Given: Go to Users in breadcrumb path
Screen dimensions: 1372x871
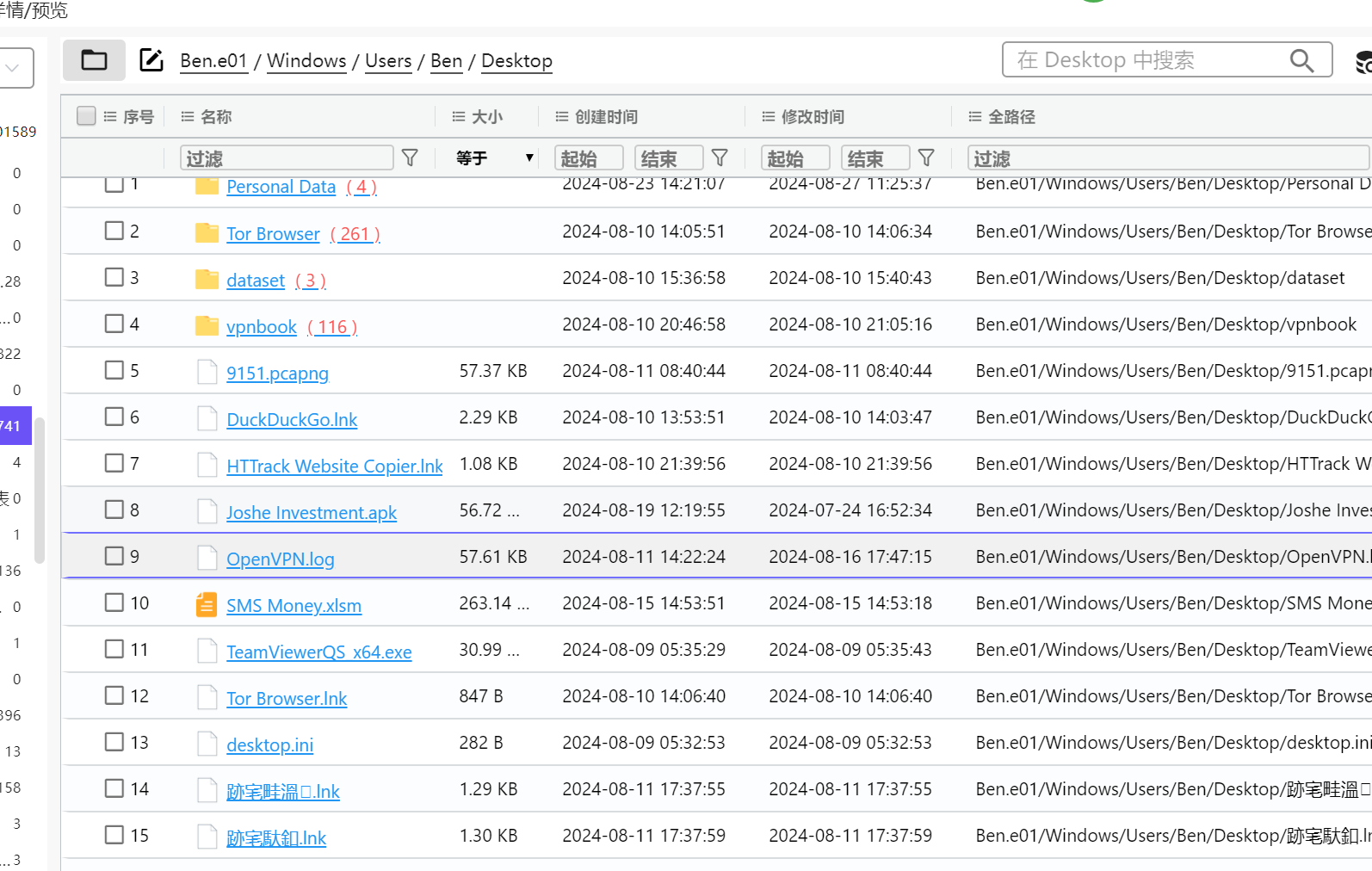Looking at the screenshot, I should [x=388, y=61].
